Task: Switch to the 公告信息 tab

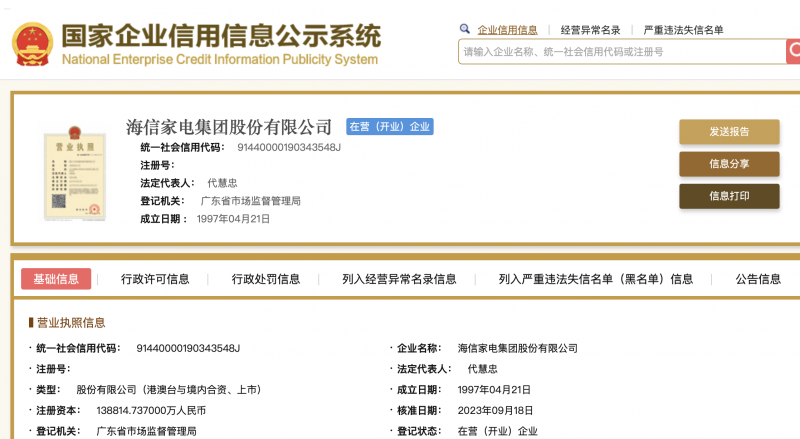Action: coord(758,279)
